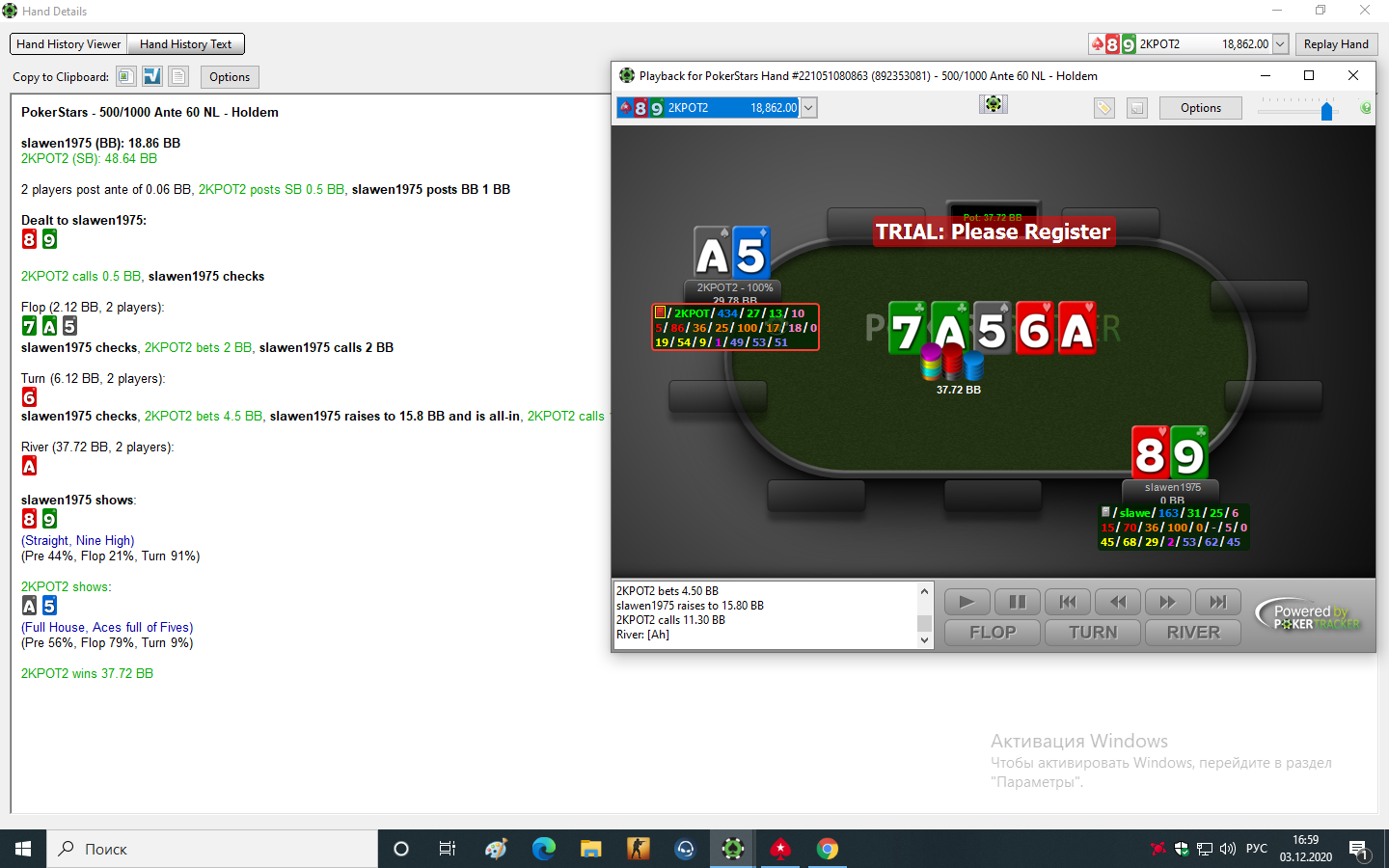Jump to the FLOP street
Screen dimensions: 1389x868
click(x=993, y=633)
